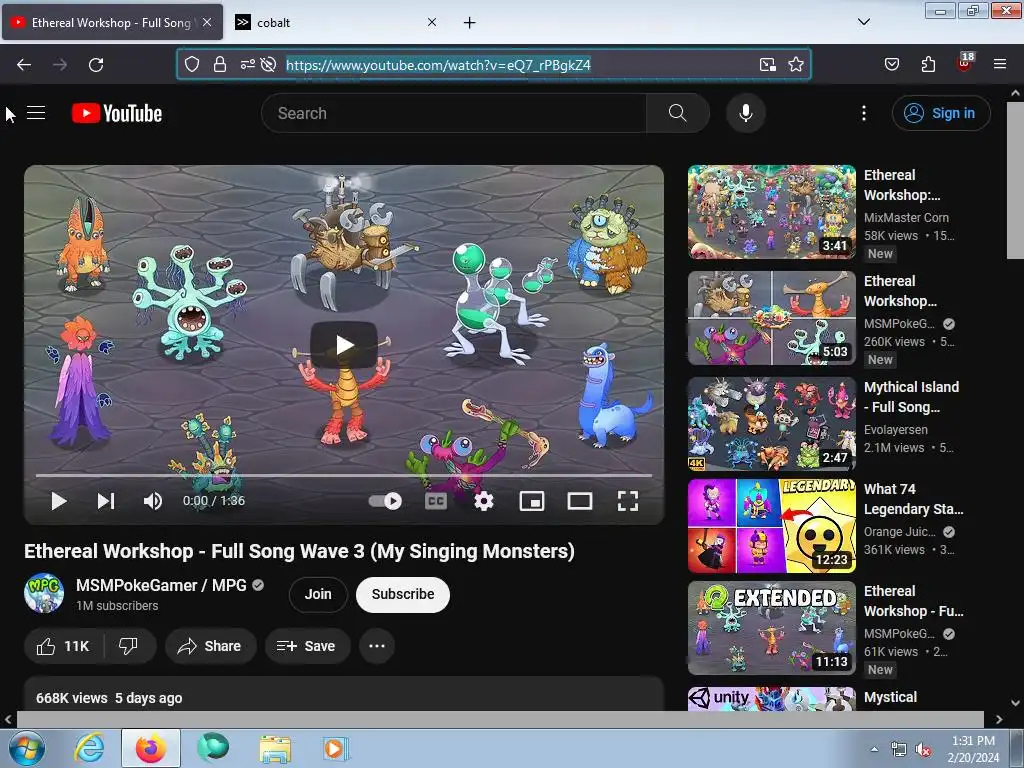Screen dimensions: 1024x768
Task: Skip to next video in player
Action: pyautogui.click(x=106, y=501)
